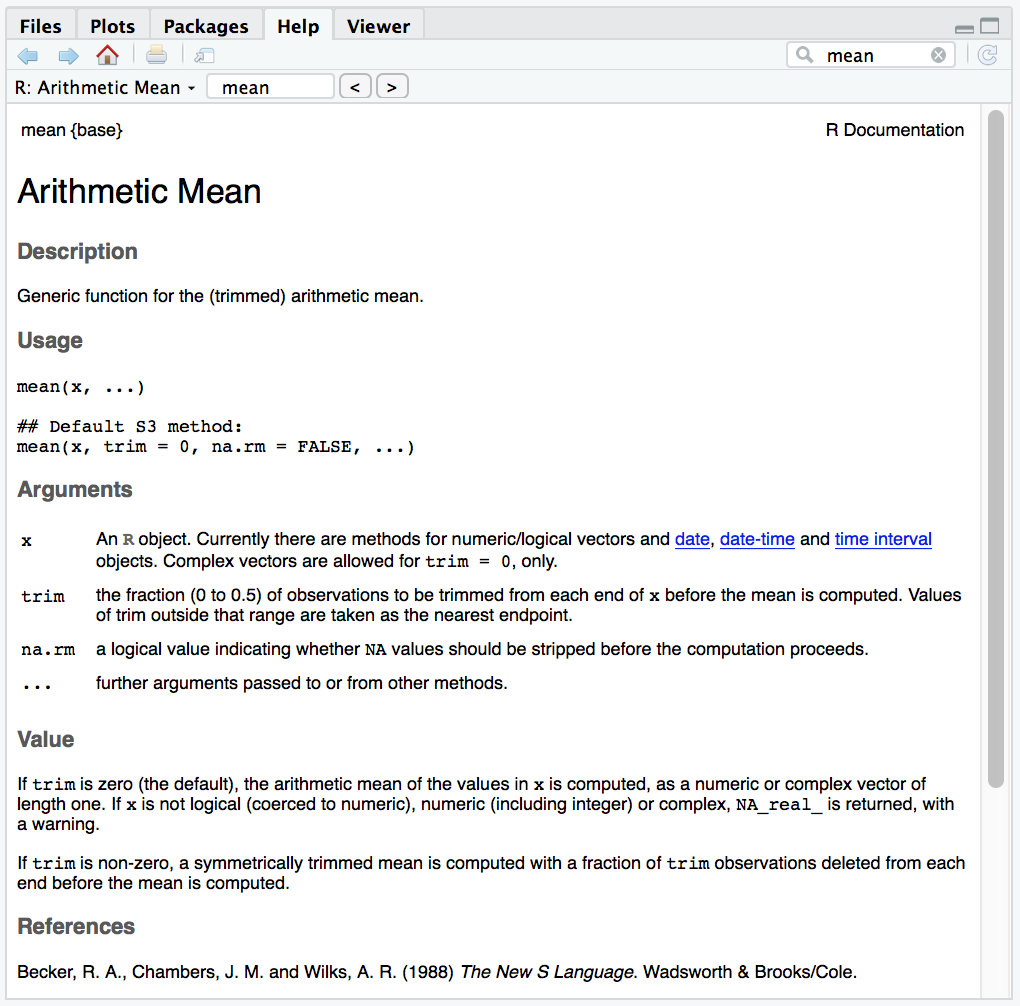This screenshot has width=1020, height=1006.
Task: Find next match with '>' button
Action: pyautogui.click(x=392, y=88)
